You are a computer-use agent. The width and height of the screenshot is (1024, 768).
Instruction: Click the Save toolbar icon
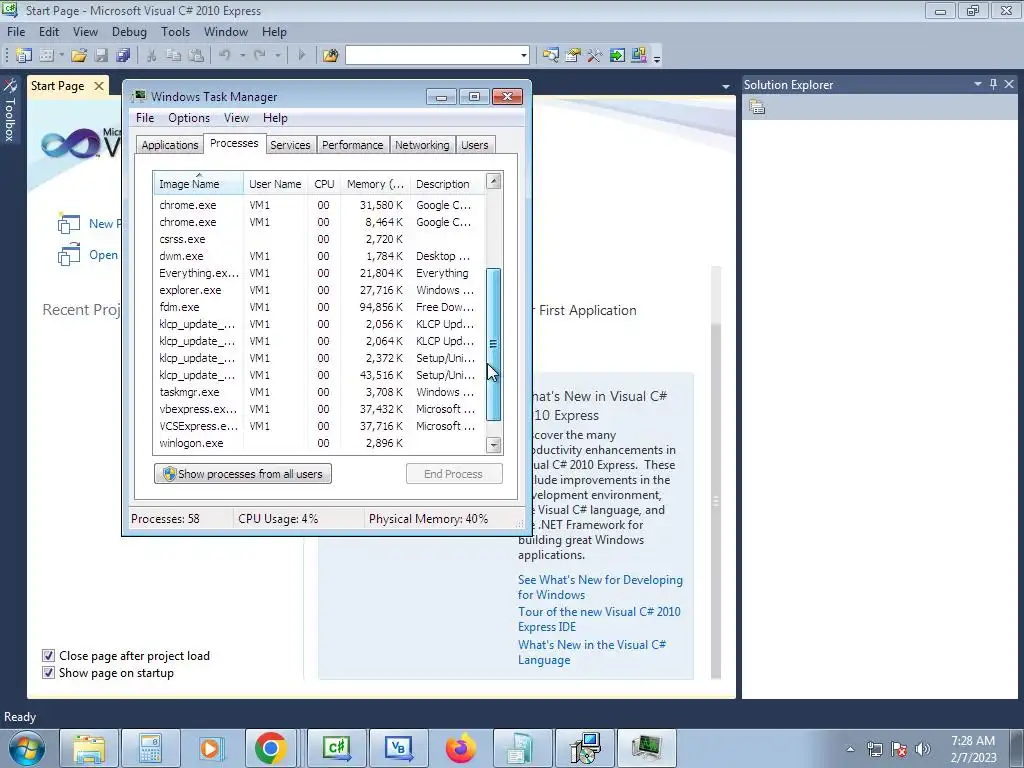point(101,56)
